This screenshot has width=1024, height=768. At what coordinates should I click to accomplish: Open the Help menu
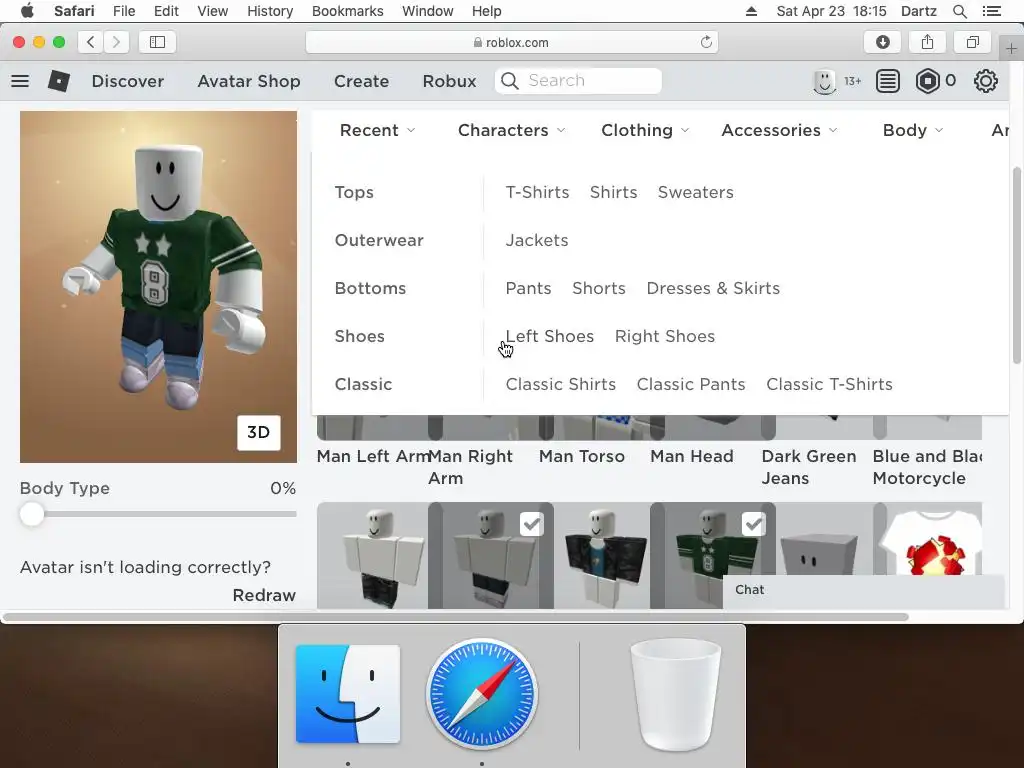(x=487, y=11)
